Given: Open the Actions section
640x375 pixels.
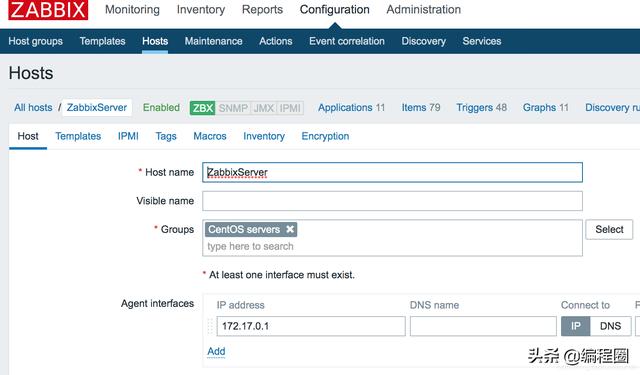Looking at the screenshot, I should coord(276,41).
